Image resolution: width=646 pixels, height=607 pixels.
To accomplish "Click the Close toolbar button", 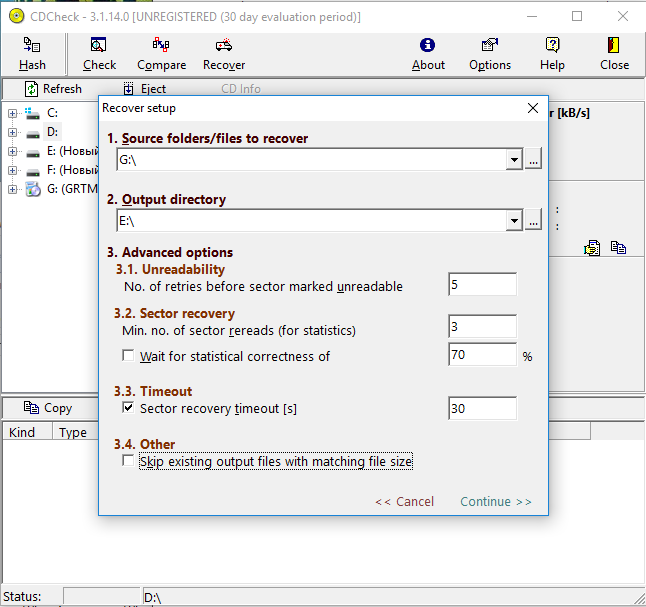I will [614, 54].
